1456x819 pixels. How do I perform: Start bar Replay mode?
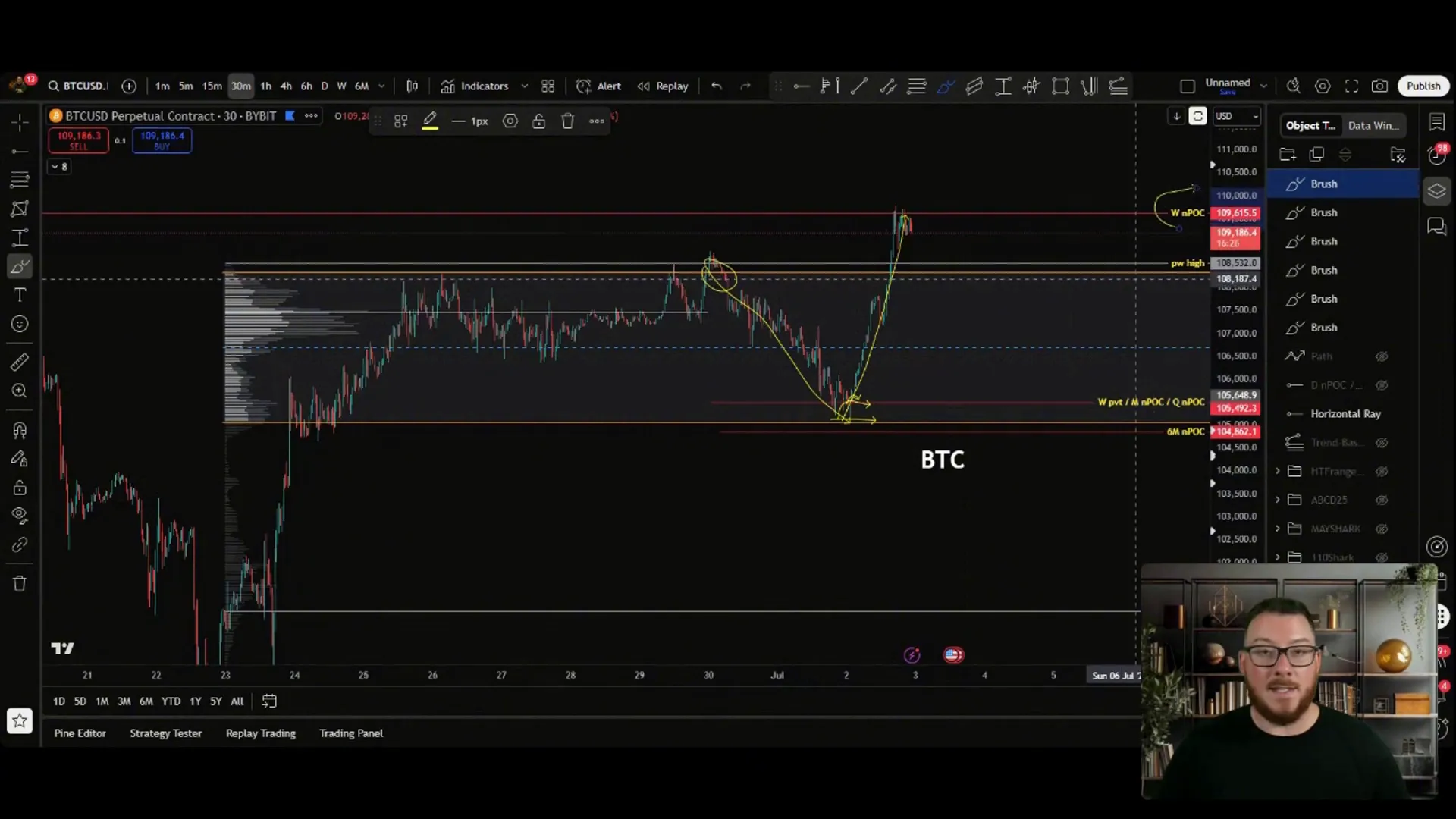click(x=663, y=86)
